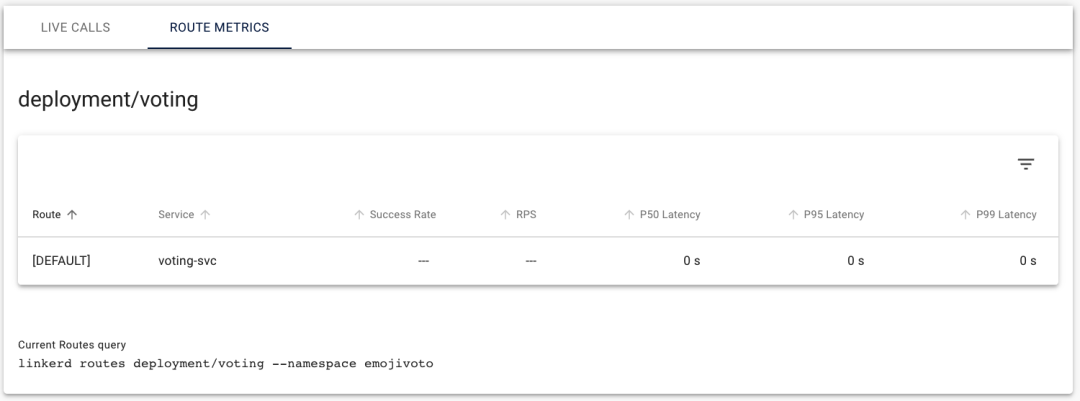
Task: Sort by the RPS column label
Action: pos(526,214)
